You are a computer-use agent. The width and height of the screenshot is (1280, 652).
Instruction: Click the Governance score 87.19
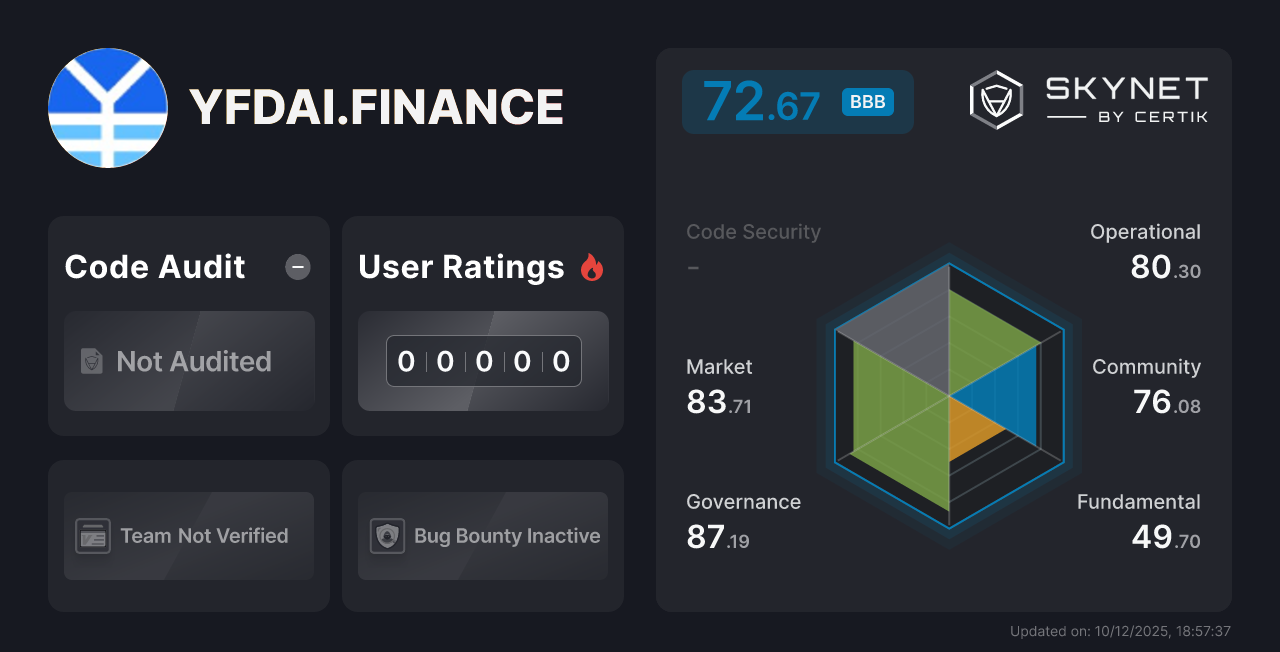[x=717, y=535]
